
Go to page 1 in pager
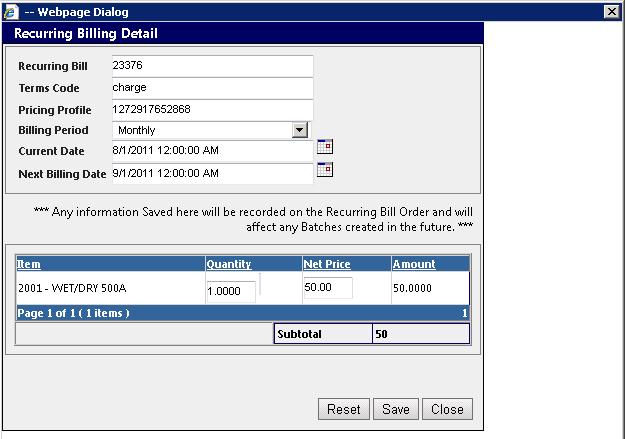464,313
